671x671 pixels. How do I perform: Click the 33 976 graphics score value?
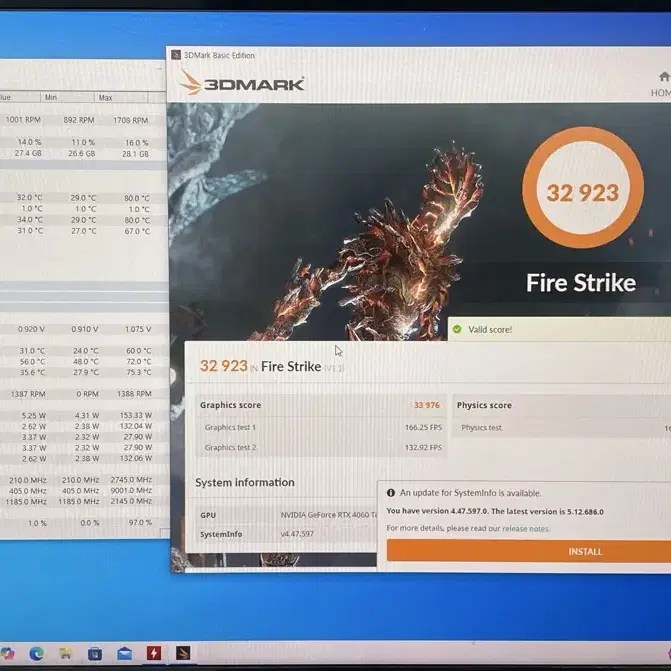tap(427, 405)
